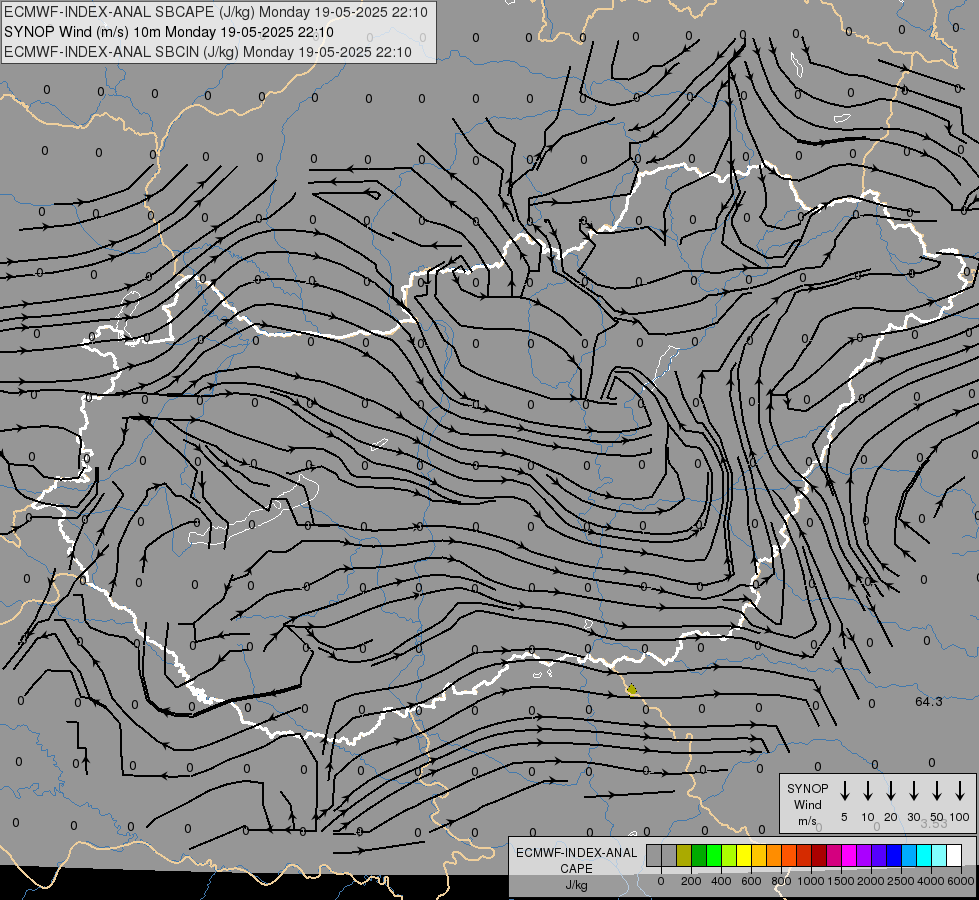Pick the bright green CAPE legend swatch
The height and width of the screenshot is (900, 979).
pyautogui.click(x=714, y=855)
